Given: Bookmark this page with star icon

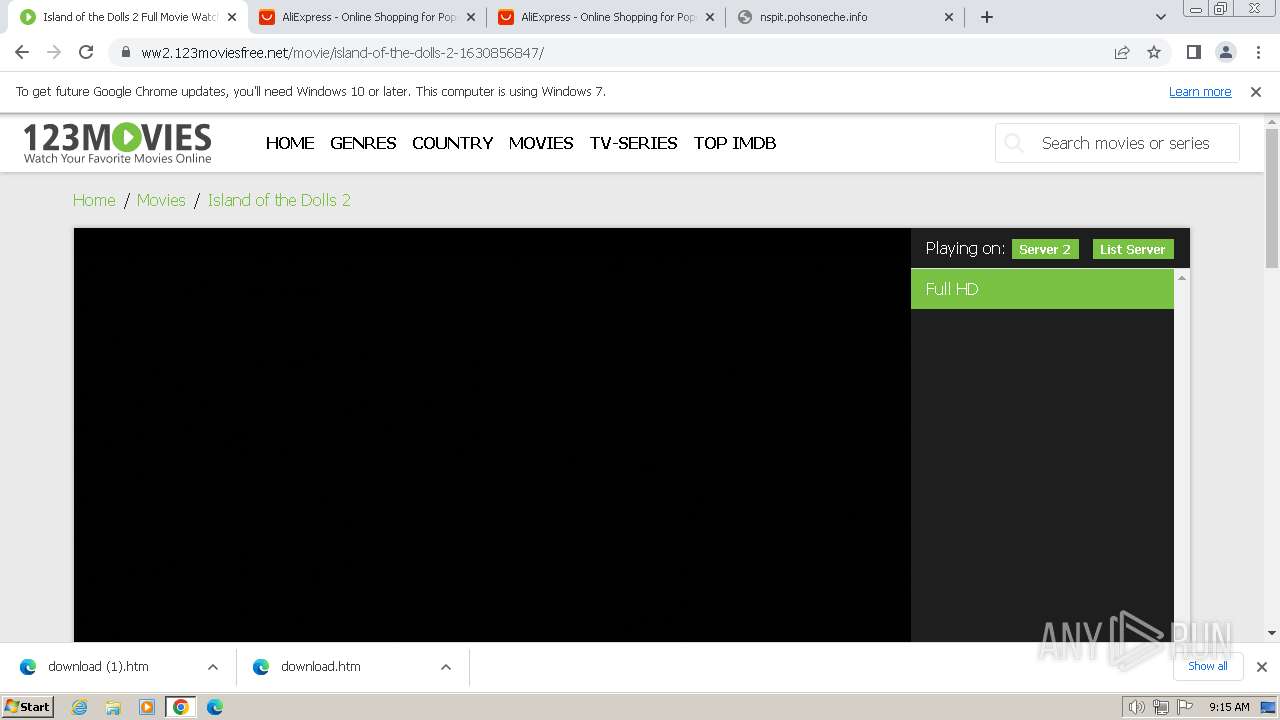Looking at the screenshot, I should click(x=1154, y=52).
